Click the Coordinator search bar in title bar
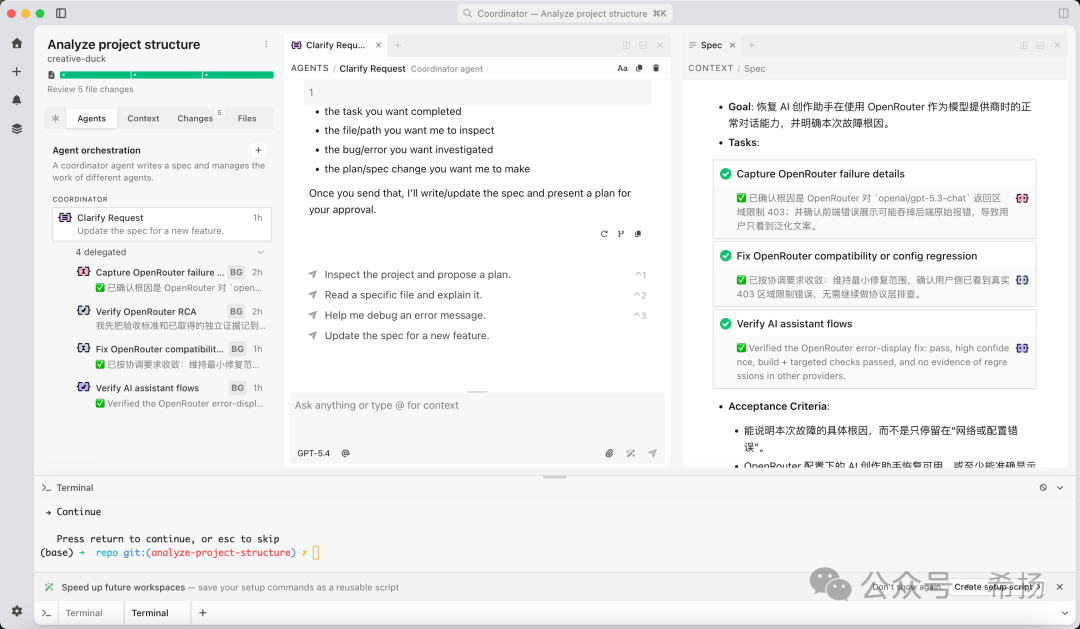The height and width of the screenshot is (629, 1080). coord(565,13)
